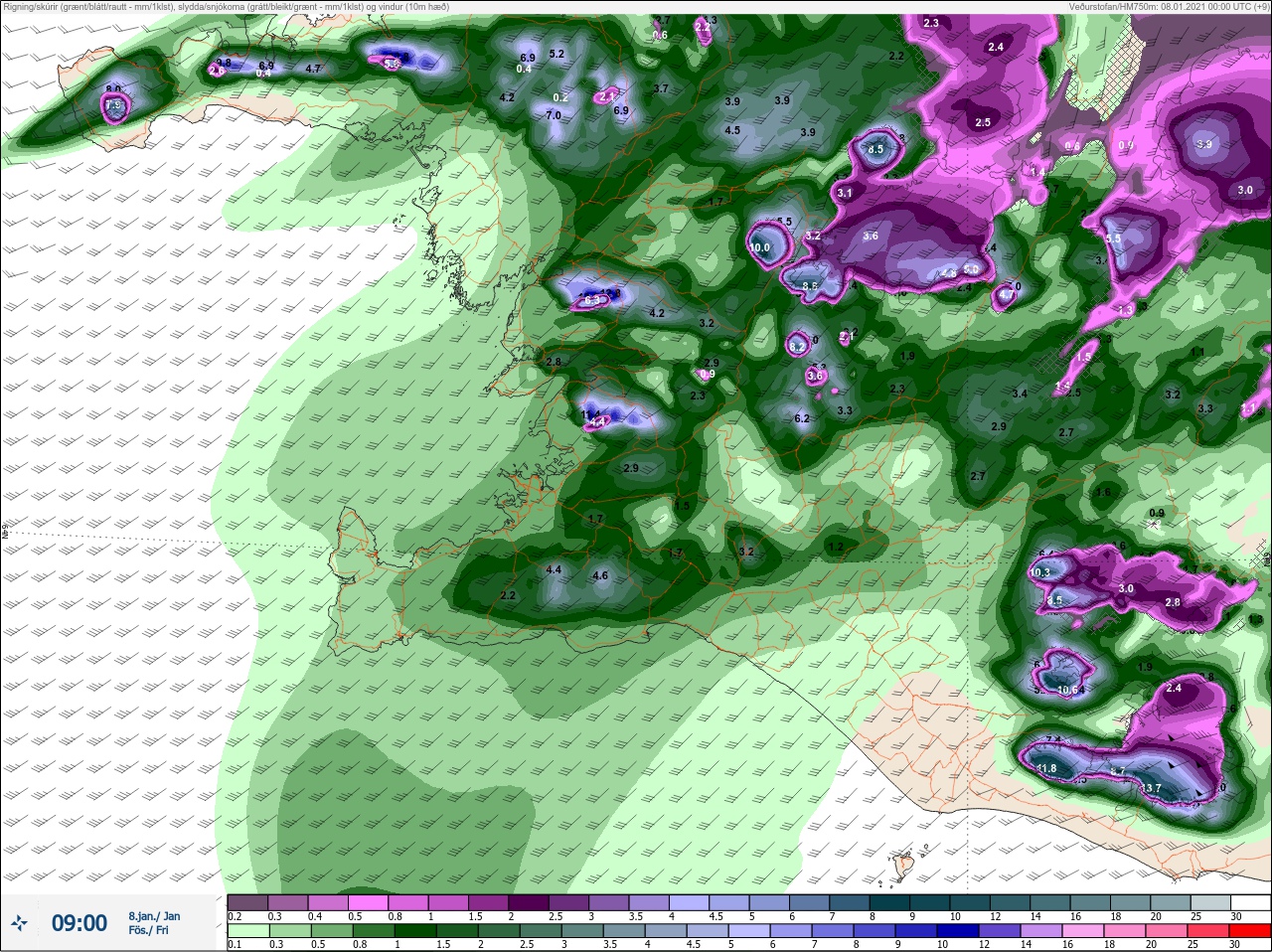This screenshot has height=952, width=1272.
Task: Click the 3.1 value in the purple area
Action: click(845, 192)
